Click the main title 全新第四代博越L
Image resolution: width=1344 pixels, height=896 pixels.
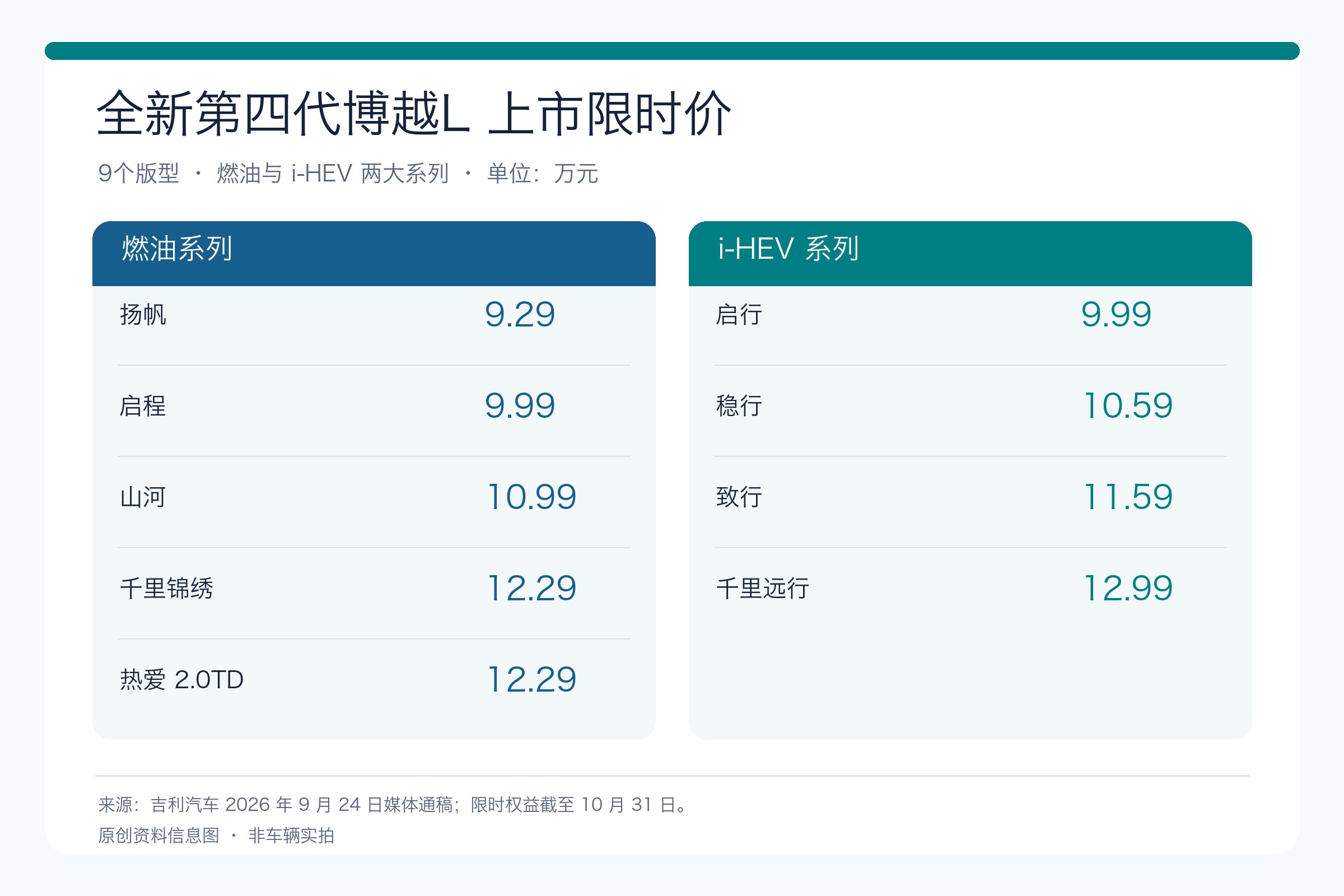pos(283,113)
